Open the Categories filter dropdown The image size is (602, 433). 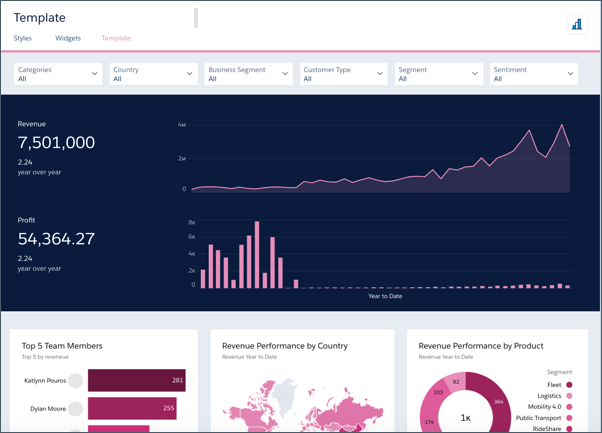tap(58, 74)
